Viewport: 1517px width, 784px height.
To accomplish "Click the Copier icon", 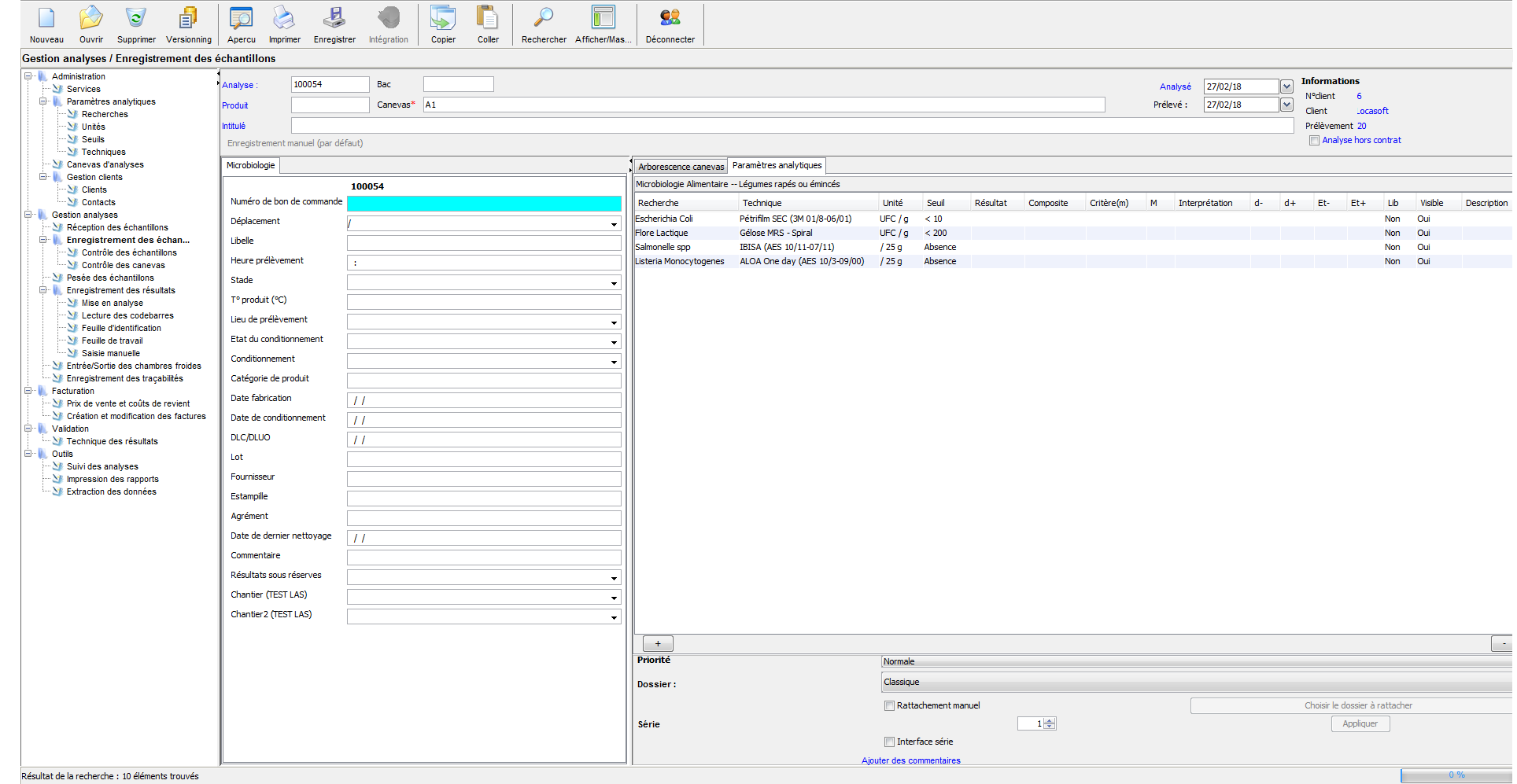I will click(443, 24).
